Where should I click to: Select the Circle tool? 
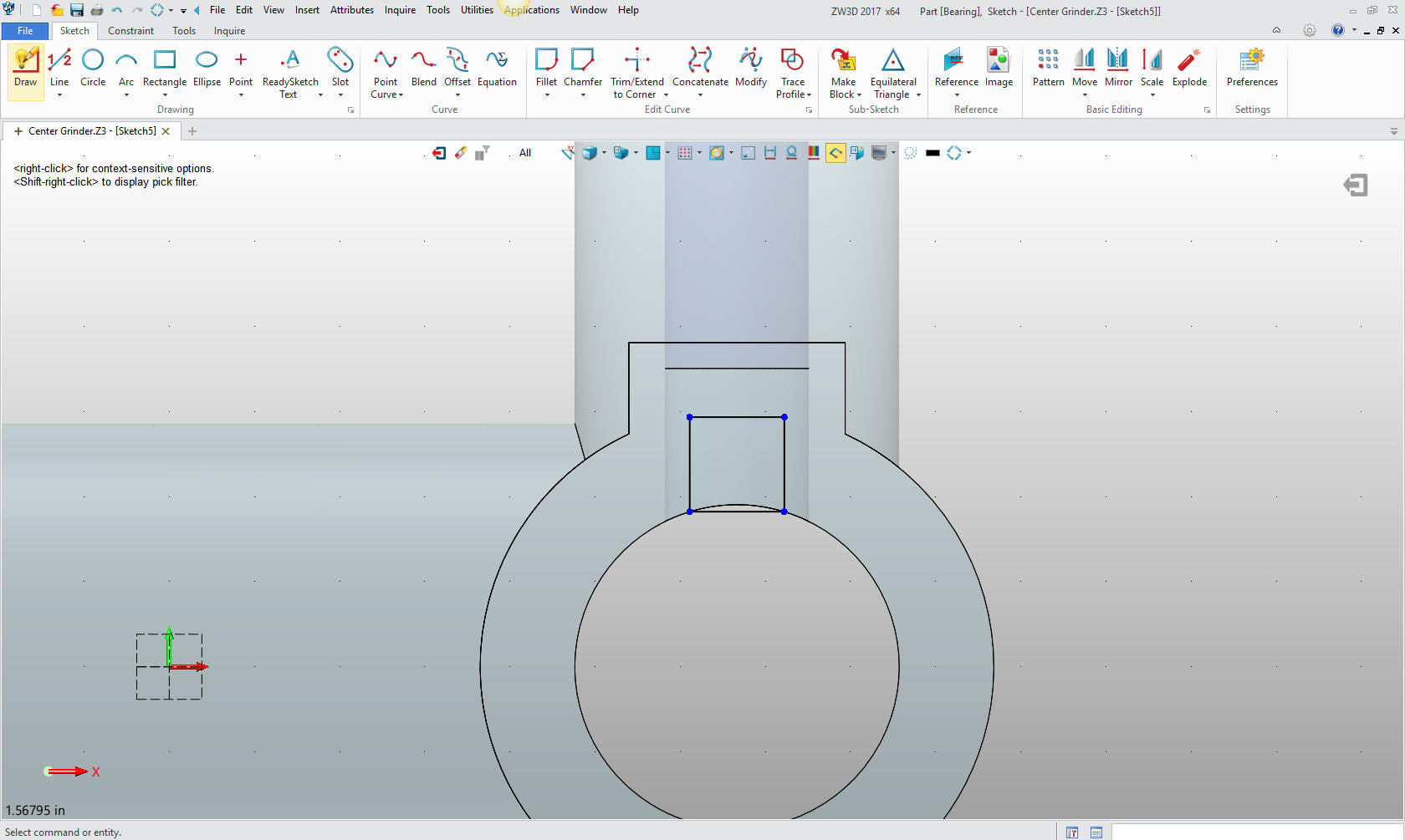tap(93, 67)
